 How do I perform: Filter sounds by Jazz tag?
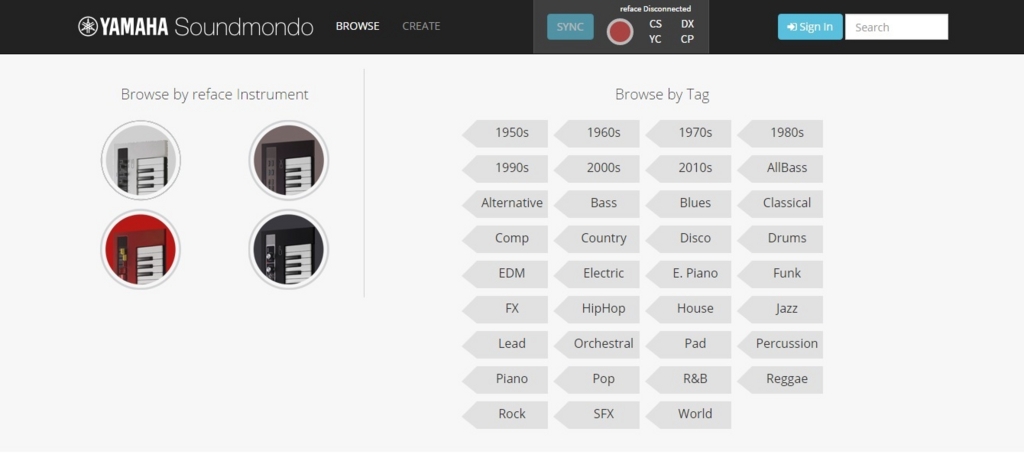[780, 309]
